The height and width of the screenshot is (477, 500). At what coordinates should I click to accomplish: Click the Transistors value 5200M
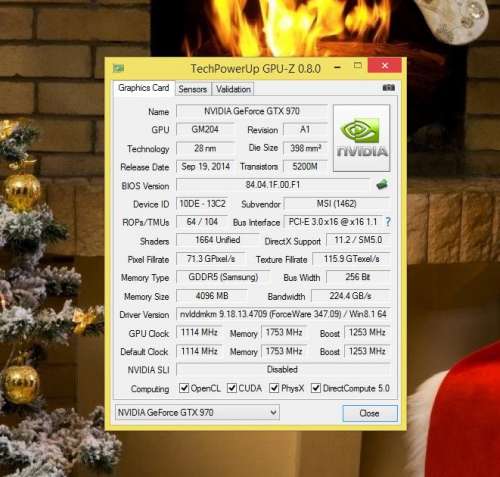coord(305,166)
